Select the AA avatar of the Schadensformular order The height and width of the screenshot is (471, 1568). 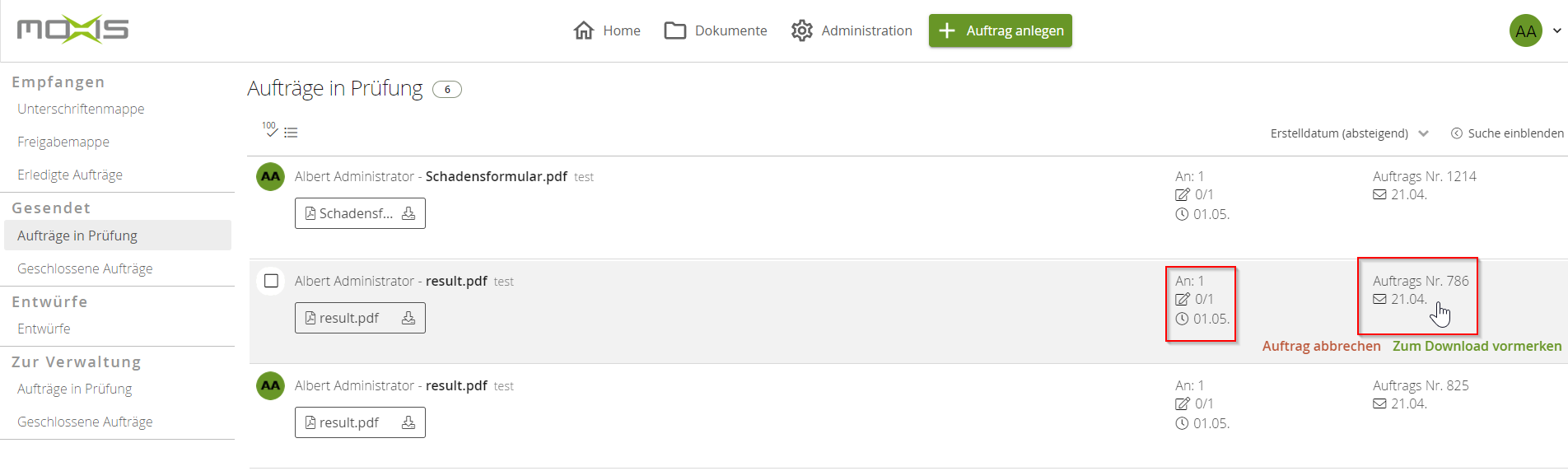pyautogui.click(x=270, y=176)
